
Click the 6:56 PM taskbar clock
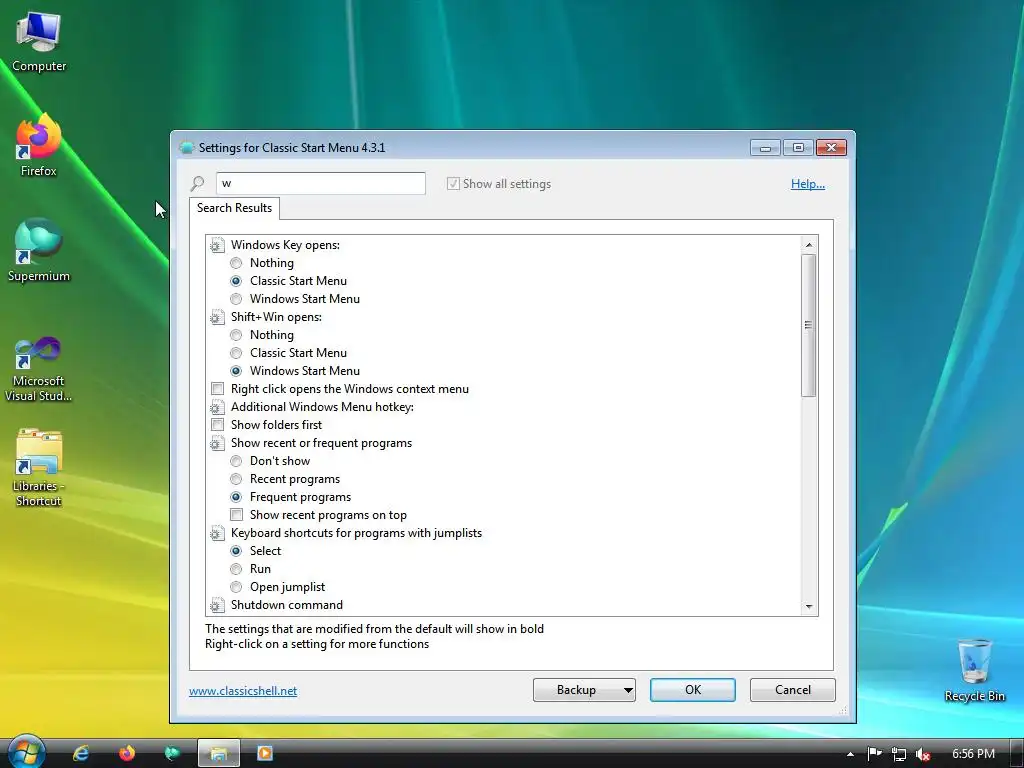(x=973, y=754)
